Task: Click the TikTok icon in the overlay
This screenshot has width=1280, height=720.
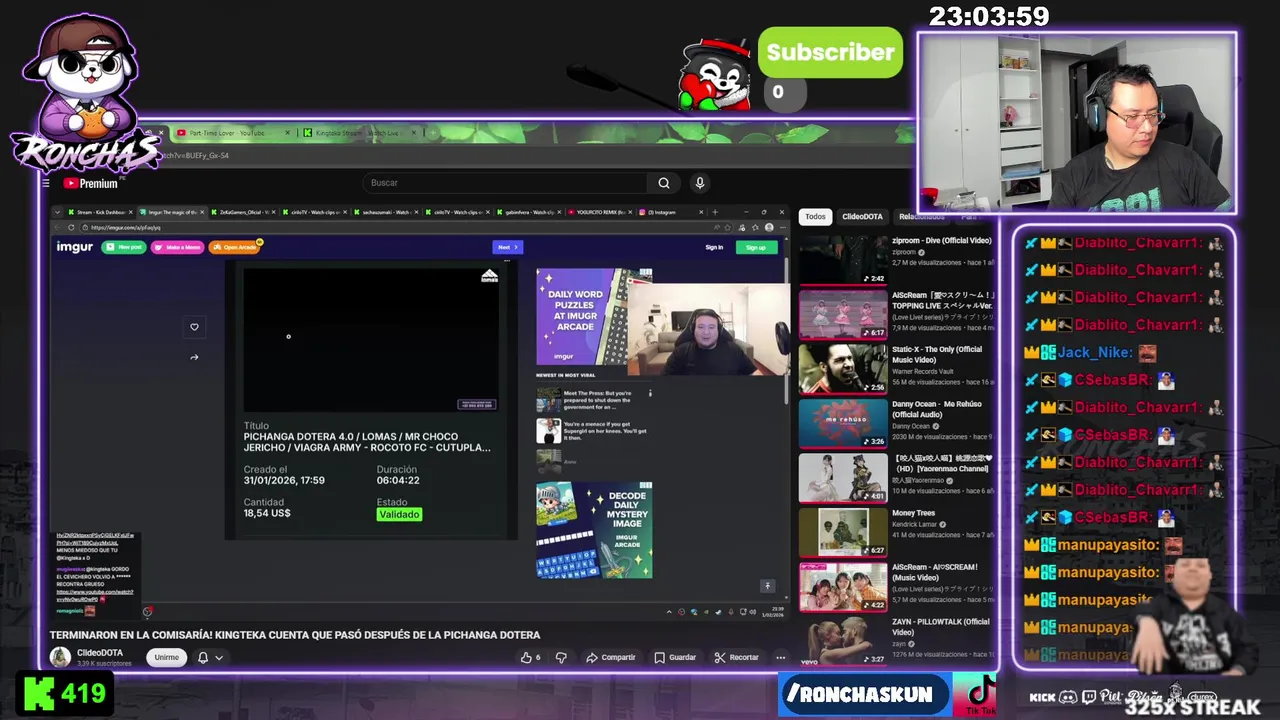Action: (x=975, y=694)
